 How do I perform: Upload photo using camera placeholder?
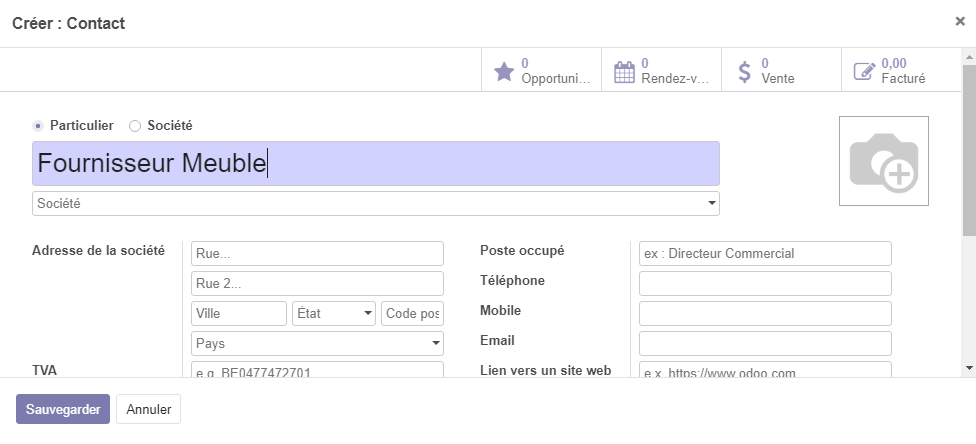[883, 162]
